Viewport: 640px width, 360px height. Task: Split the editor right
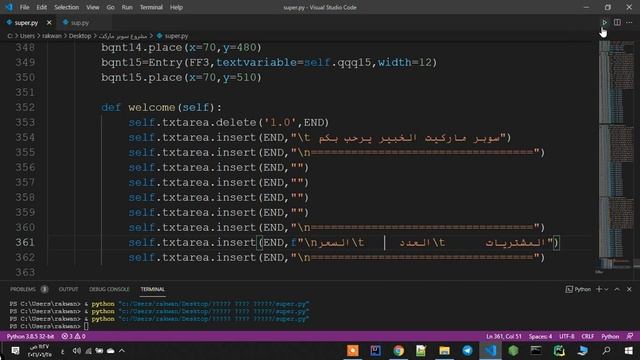[617, 22]
